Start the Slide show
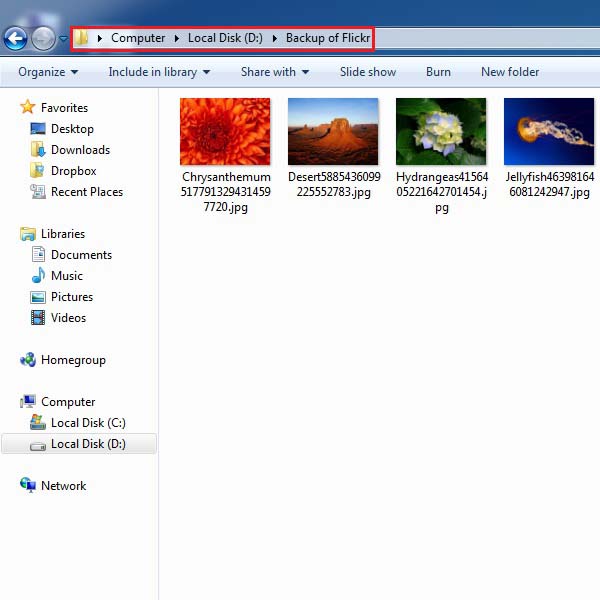Viewport: 600px width, 600px height. (x=368, y=72)
